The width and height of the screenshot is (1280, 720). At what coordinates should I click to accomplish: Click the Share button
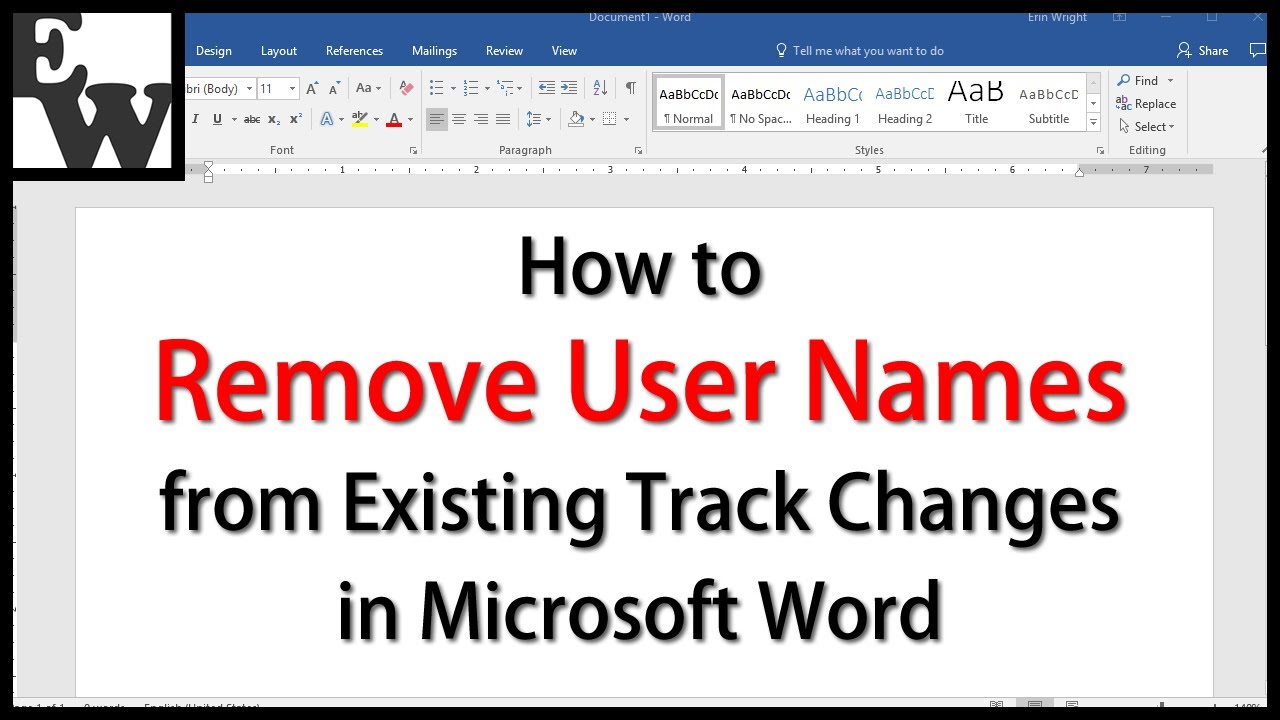pos(1202,50)
